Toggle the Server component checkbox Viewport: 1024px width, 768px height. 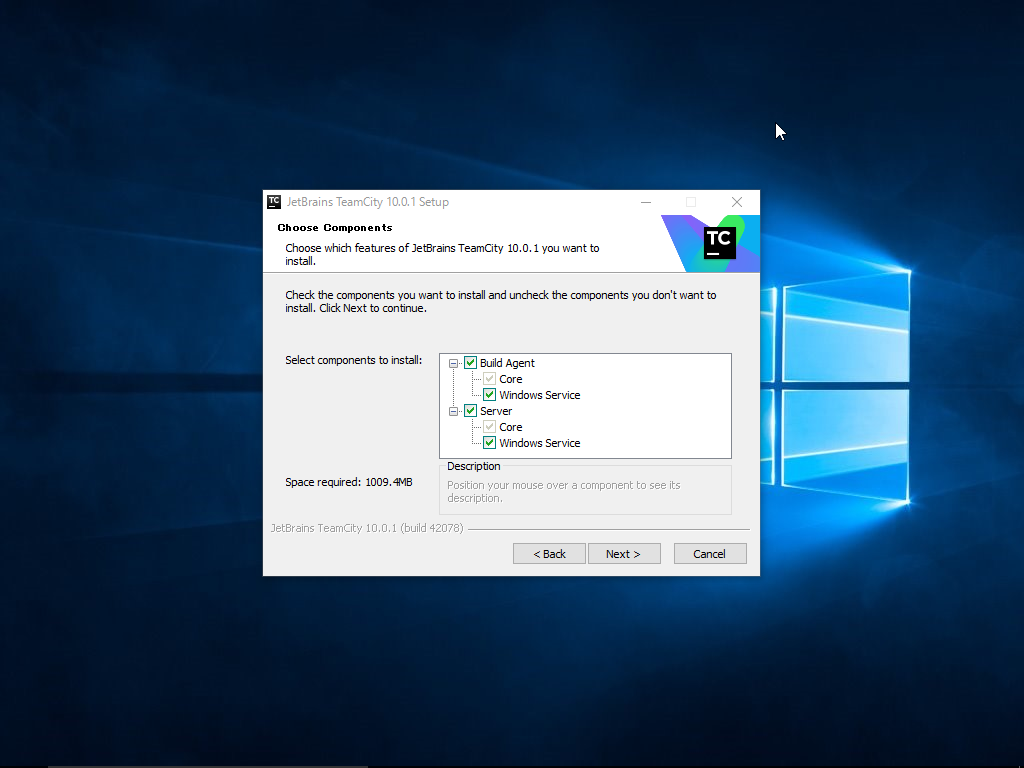[x=470, y=411]
